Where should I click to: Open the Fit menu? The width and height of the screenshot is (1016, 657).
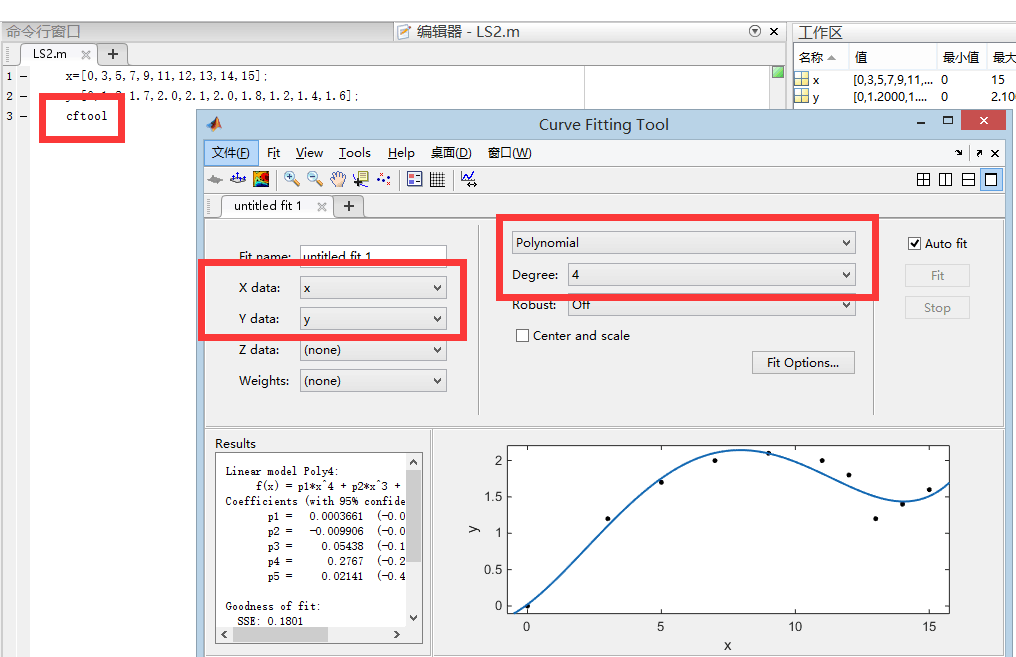pos(273,153)
